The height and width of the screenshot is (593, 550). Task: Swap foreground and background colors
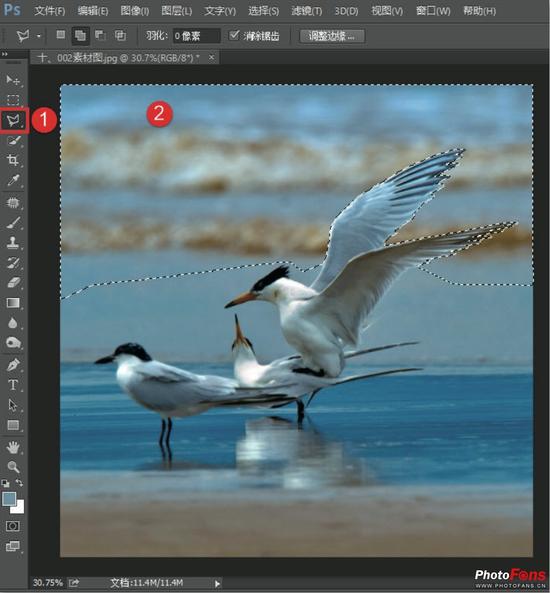[19, 483]
